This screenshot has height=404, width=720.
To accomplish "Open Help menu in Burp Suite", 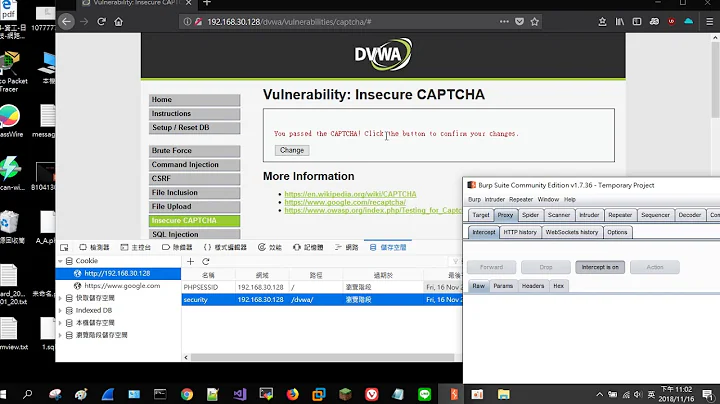I will pyautogui.click(x=570, y=199).
